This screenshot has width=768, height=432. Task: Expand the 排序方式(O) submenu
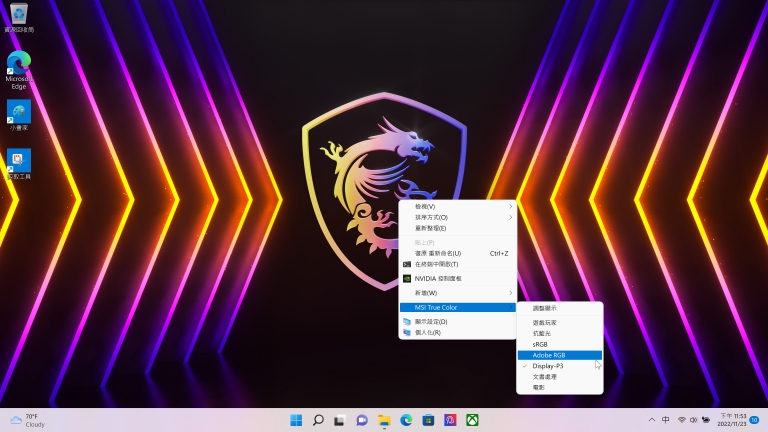pos(458,217)
